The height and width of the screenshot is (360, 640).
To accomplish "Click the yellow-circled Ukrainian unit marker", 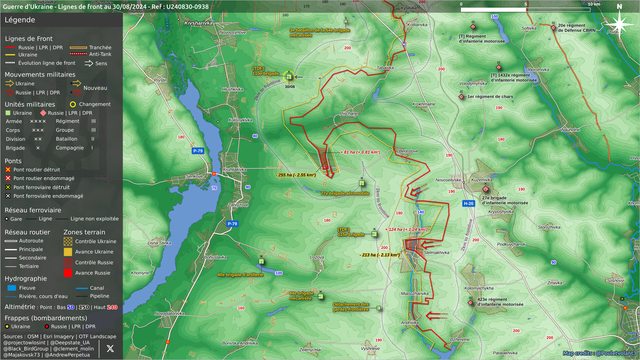I will (x=289, y=76).
